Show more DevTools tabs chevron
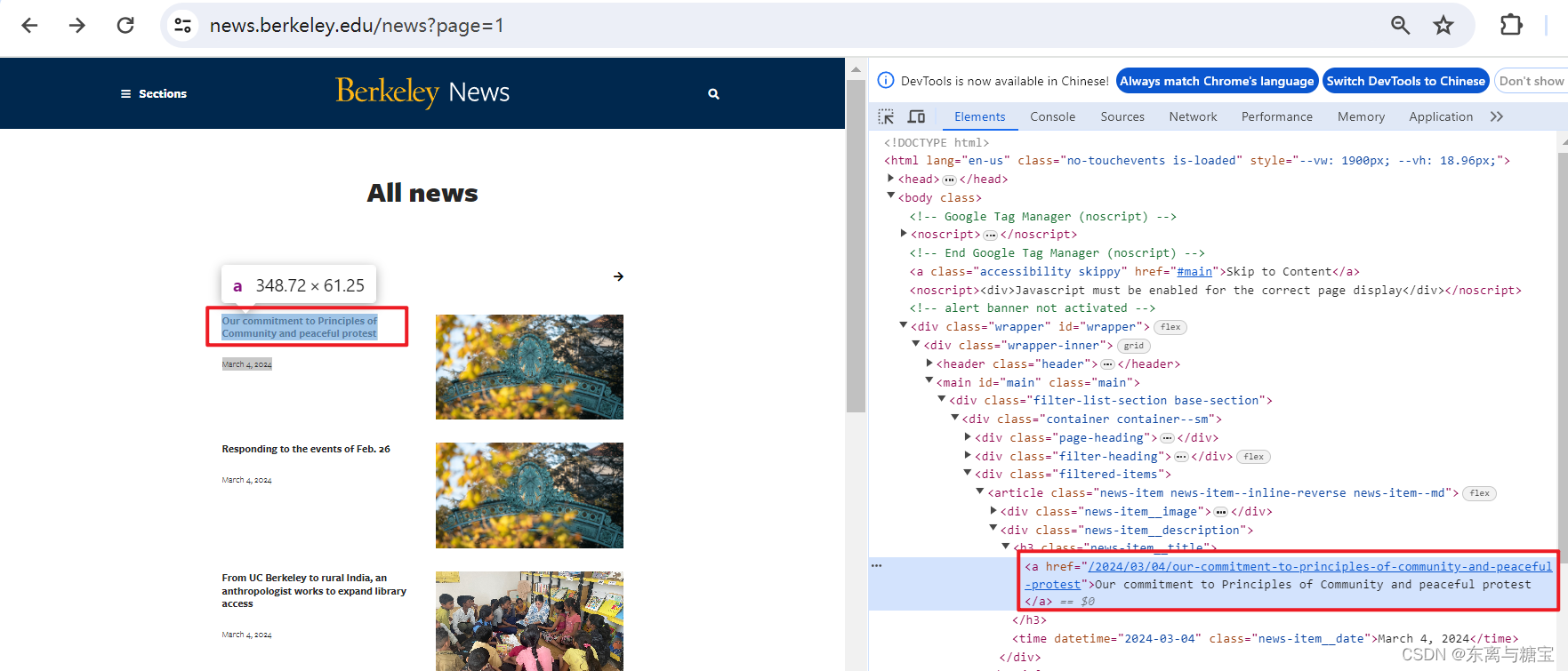 click(x=1497, y=116)
